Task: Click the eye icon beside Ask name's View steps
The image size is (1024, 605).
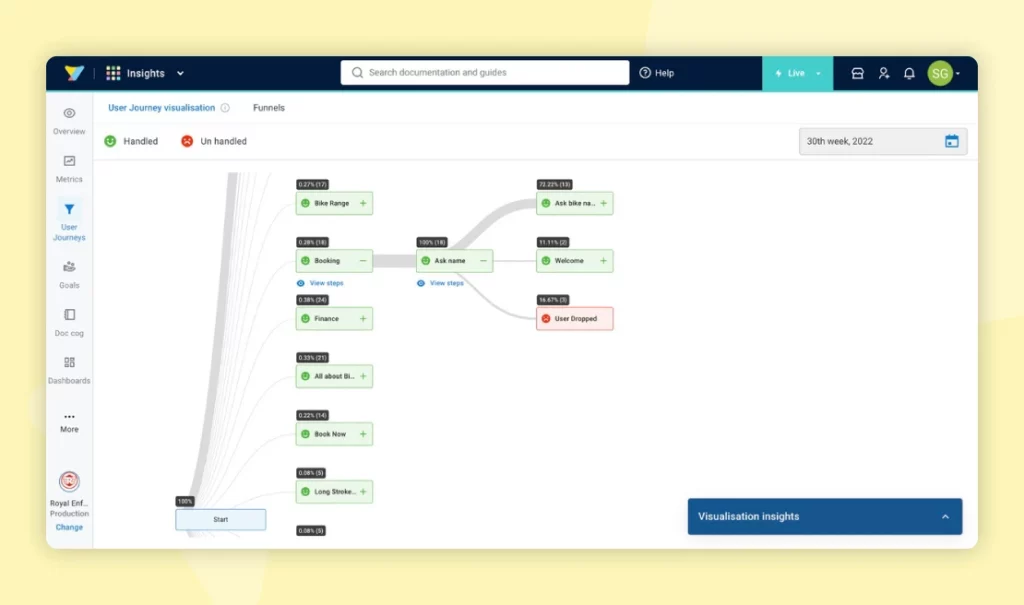Action: (x=421, y=284)
